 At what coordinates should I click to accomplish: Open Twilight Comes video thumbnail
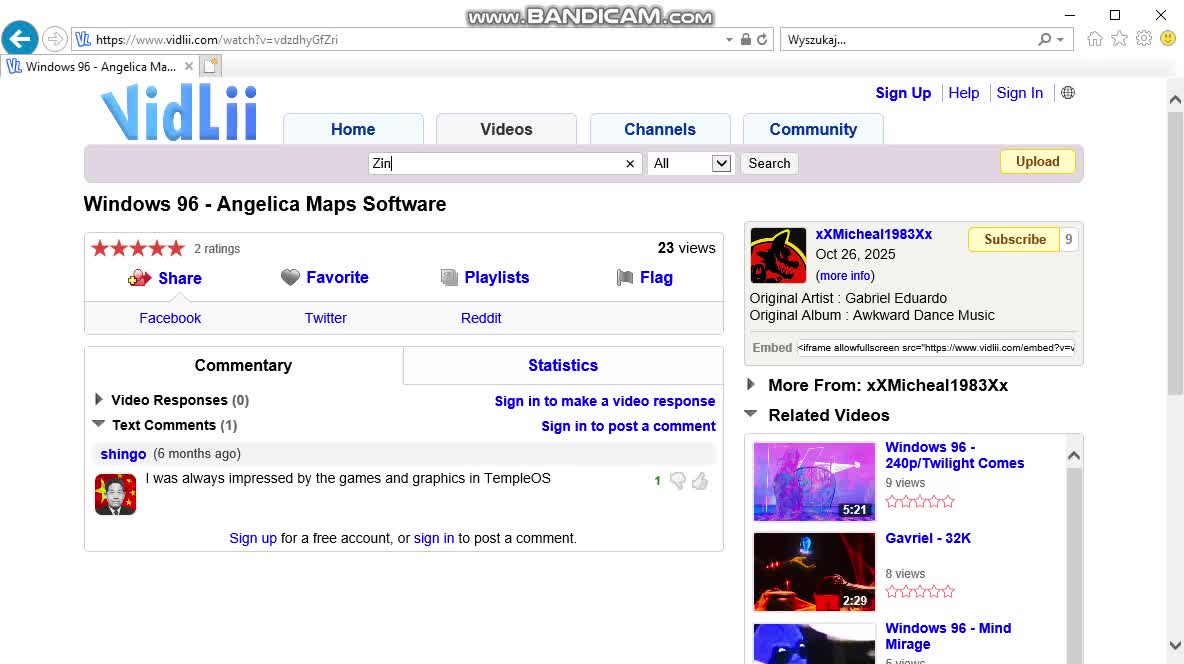pos(814,481)
